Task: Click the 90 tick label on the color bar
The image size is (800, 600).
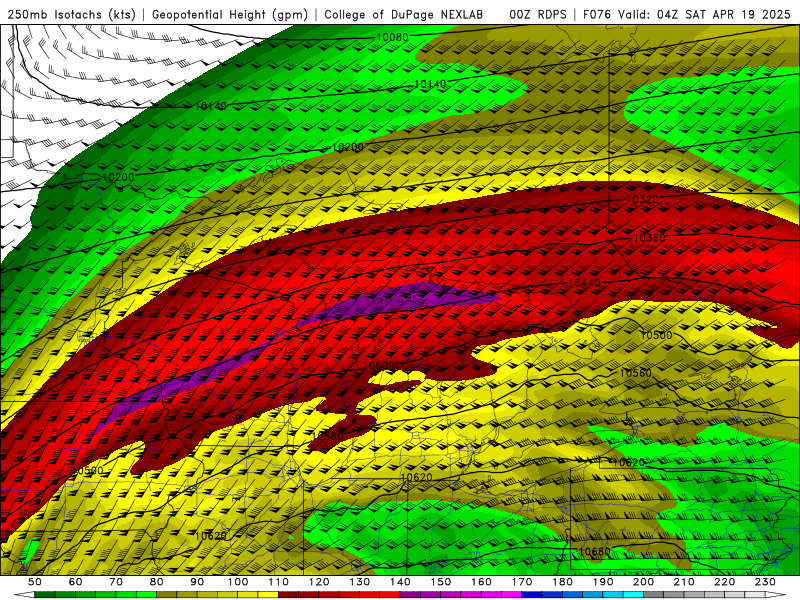Action: click(x=197, y=582)
